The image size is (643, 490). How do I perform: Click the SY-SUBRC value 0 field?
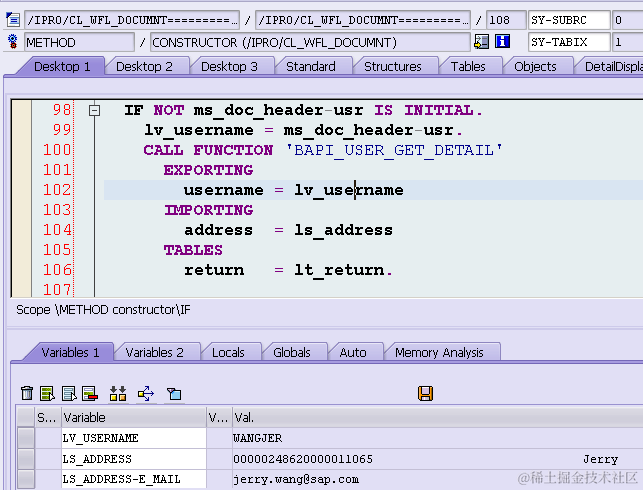tap(627, 20)
